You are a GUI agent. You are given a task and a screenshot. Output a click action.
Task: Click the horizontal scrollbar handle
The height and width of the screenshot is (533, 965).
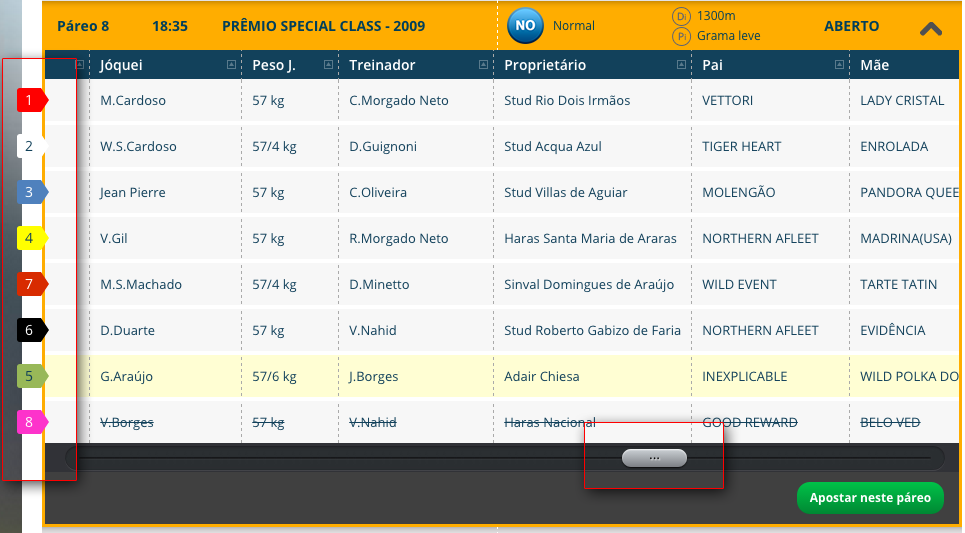click(x=654, y=458)
